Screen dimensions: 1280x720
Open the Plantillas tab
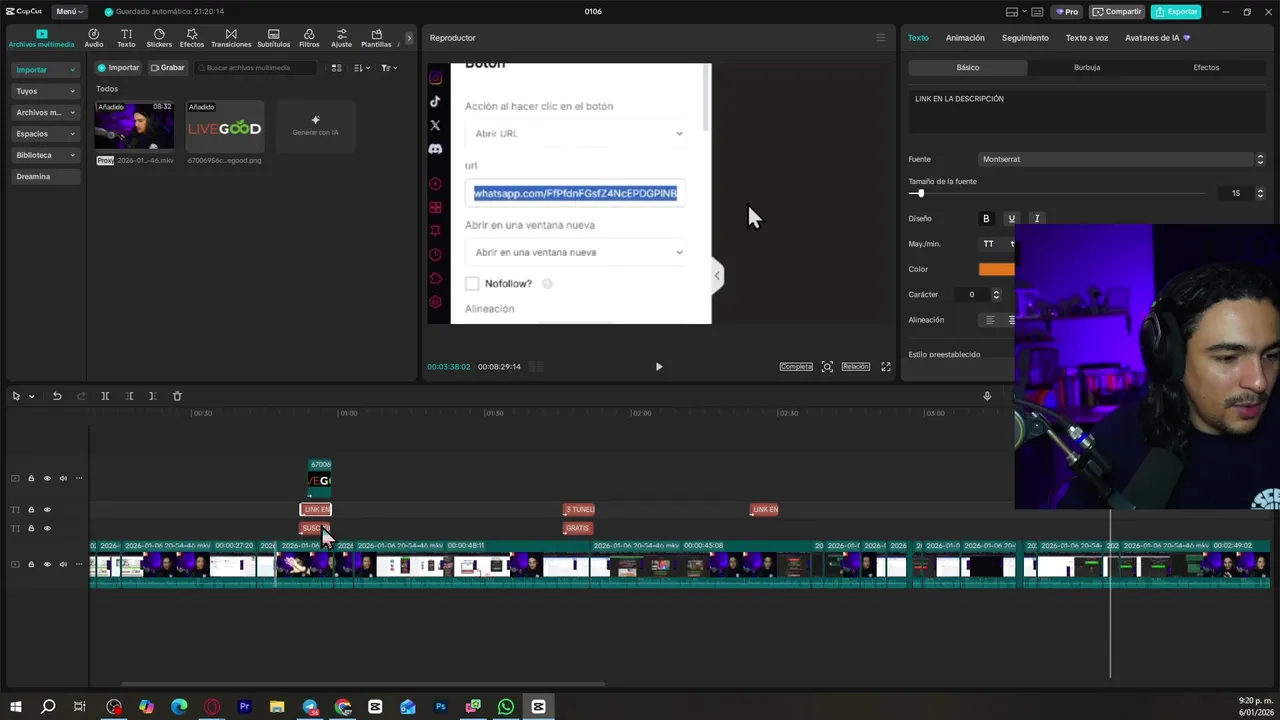[376, 38]
